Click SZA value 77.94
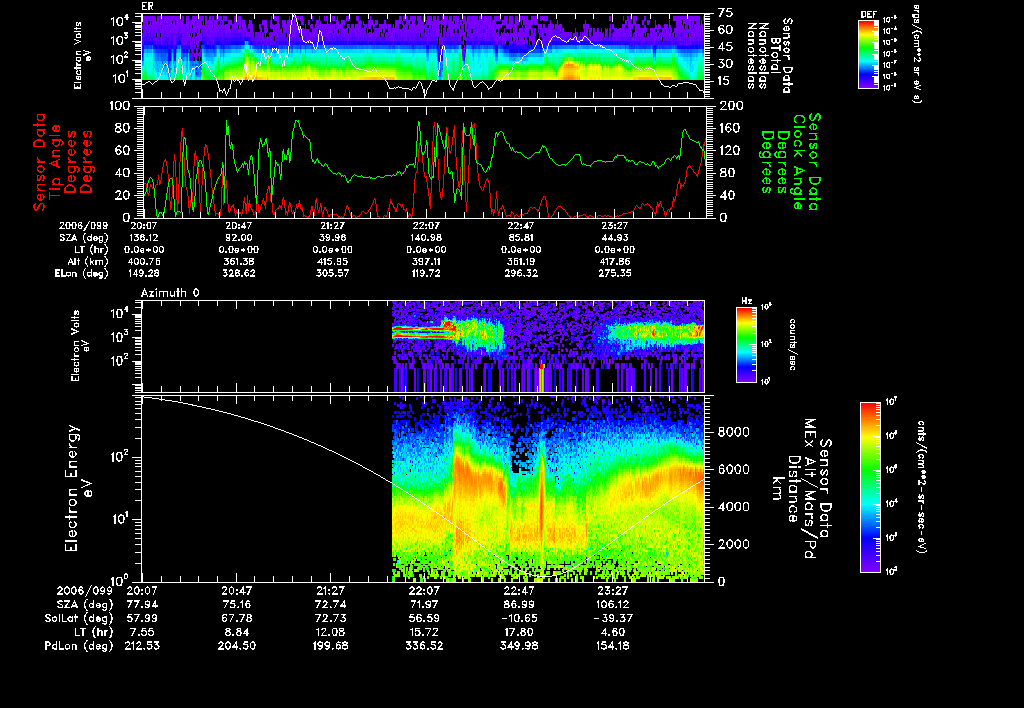Screen dimensions: 1024x708 pos(142,604)
